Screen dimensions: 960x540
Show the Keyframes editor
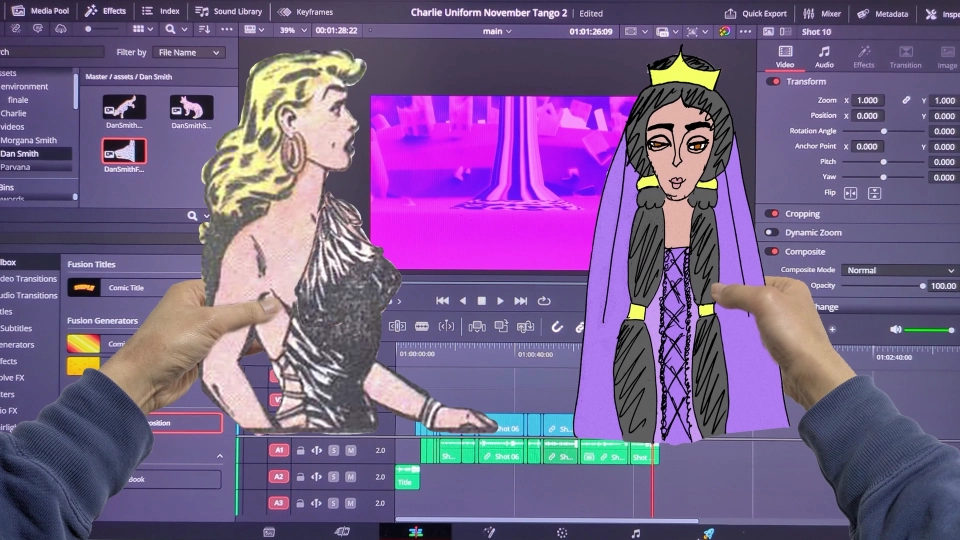click(305, 12)
